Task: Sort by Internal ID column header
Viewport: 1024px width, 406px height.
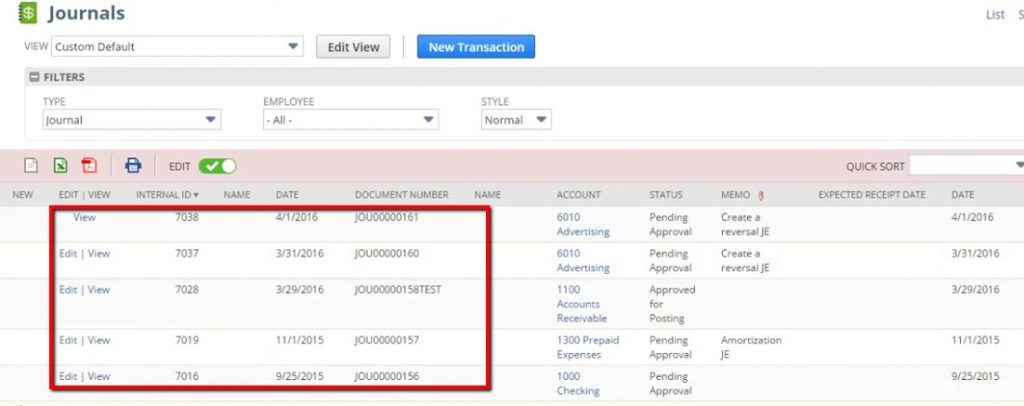Action: point(167,195)
